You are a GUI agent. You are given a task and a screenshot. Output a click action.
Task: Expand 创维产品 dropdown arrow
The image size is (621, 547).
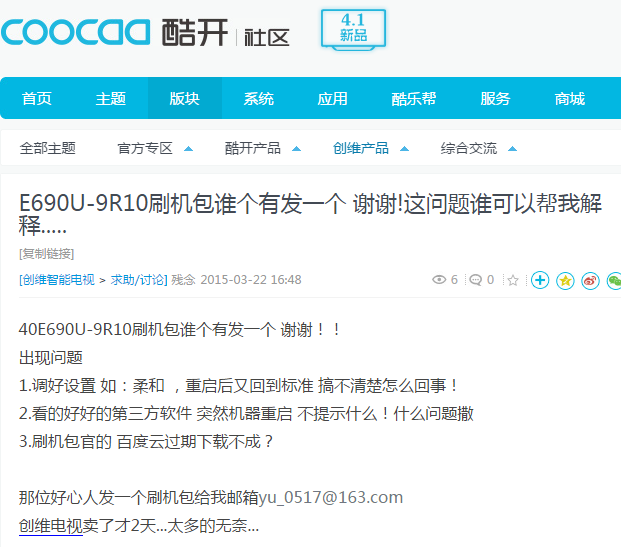[404, 149]
